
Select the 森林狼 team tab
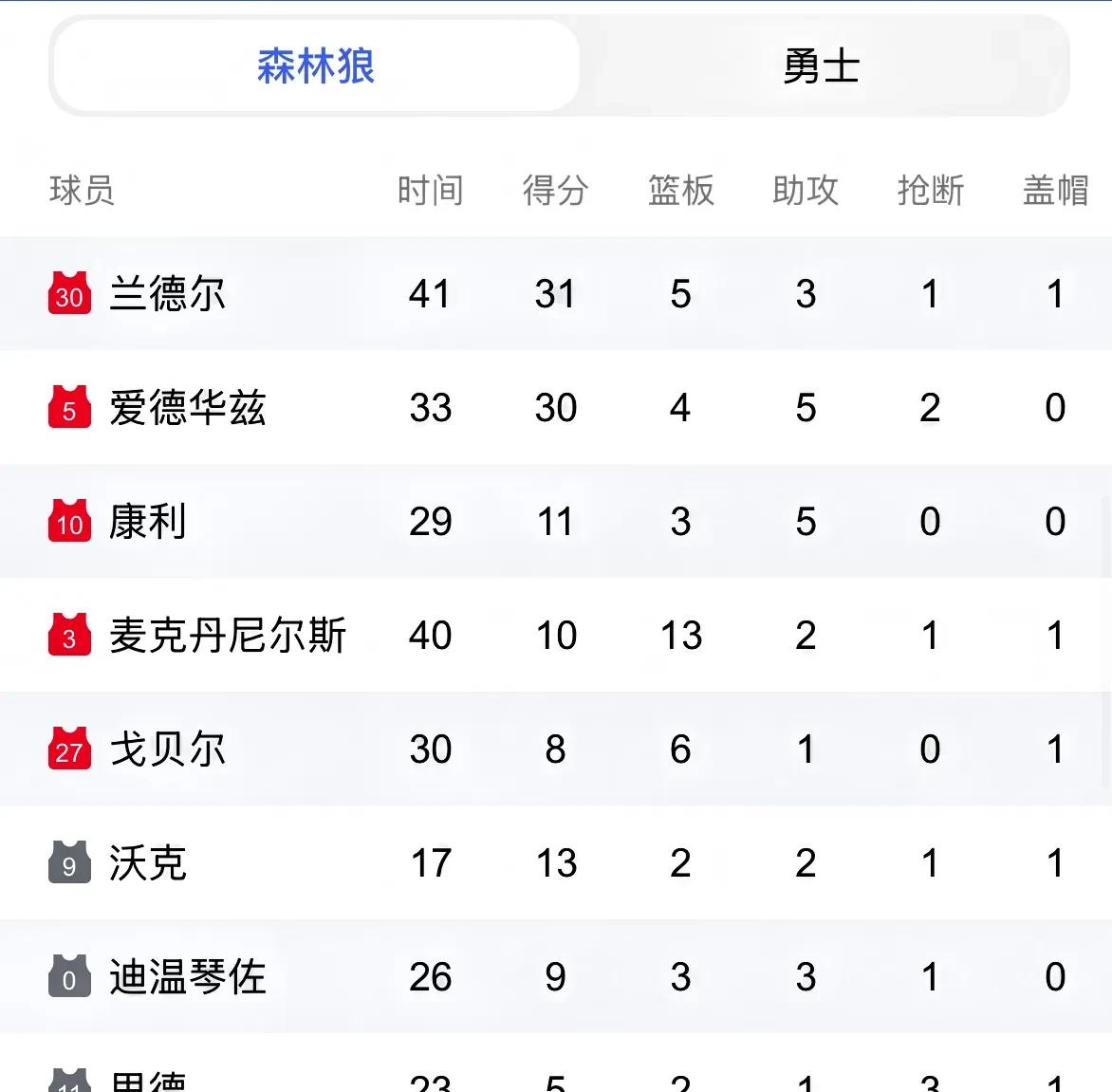[x=316, y=66]
